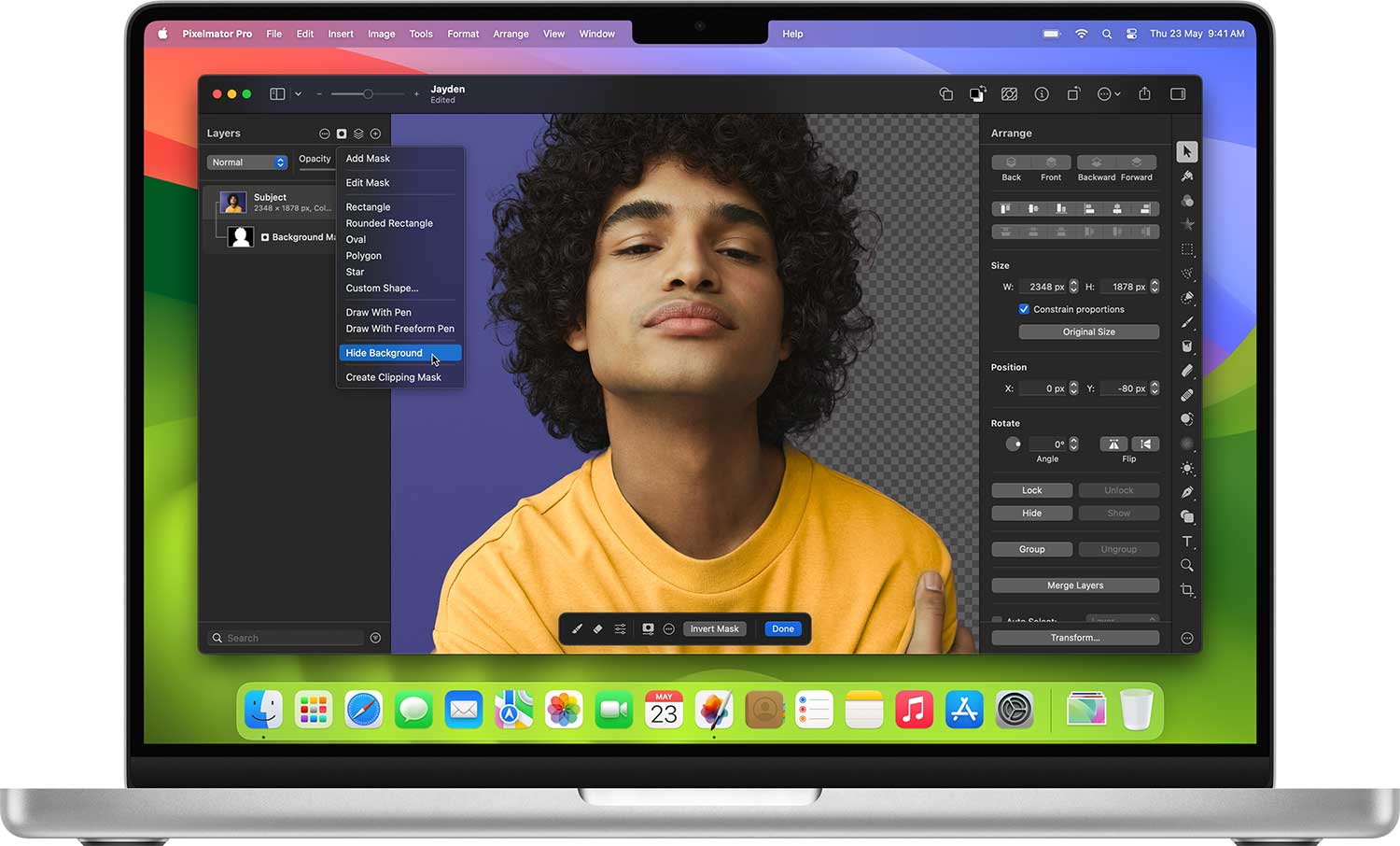1400x846 pixels.
Task: Choose the Crop tool in toolbar
Action: click(x=1187, y=590)
